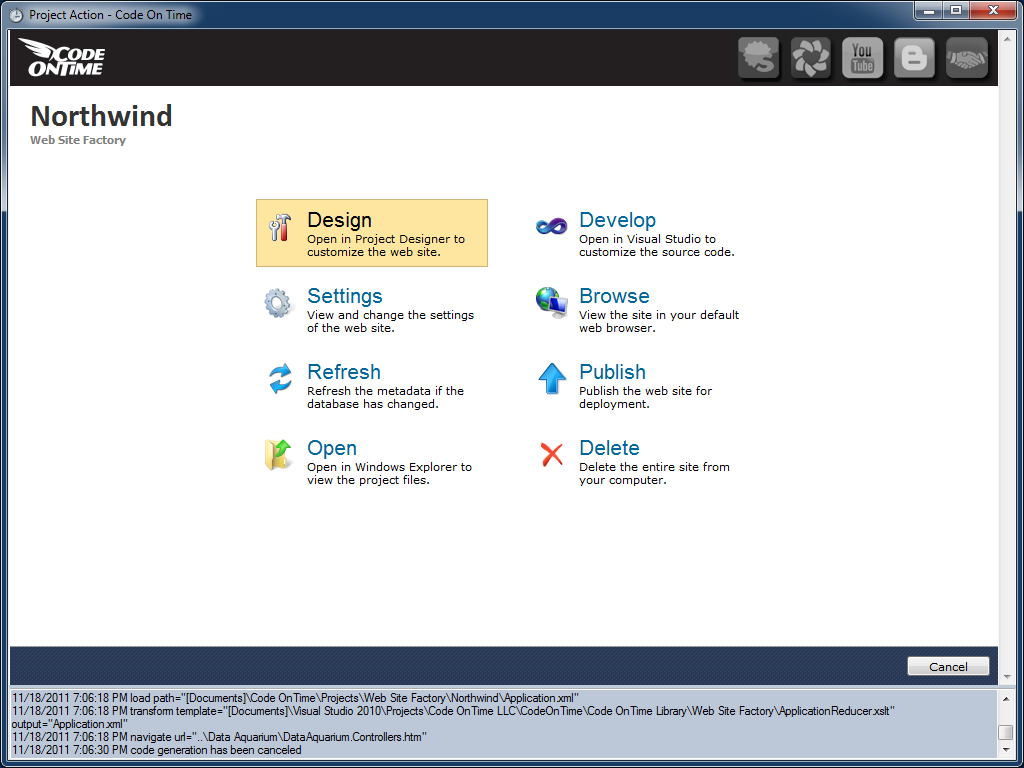Click the S-badge icon in header
The image size is (1024, 768).
point(758,57)
